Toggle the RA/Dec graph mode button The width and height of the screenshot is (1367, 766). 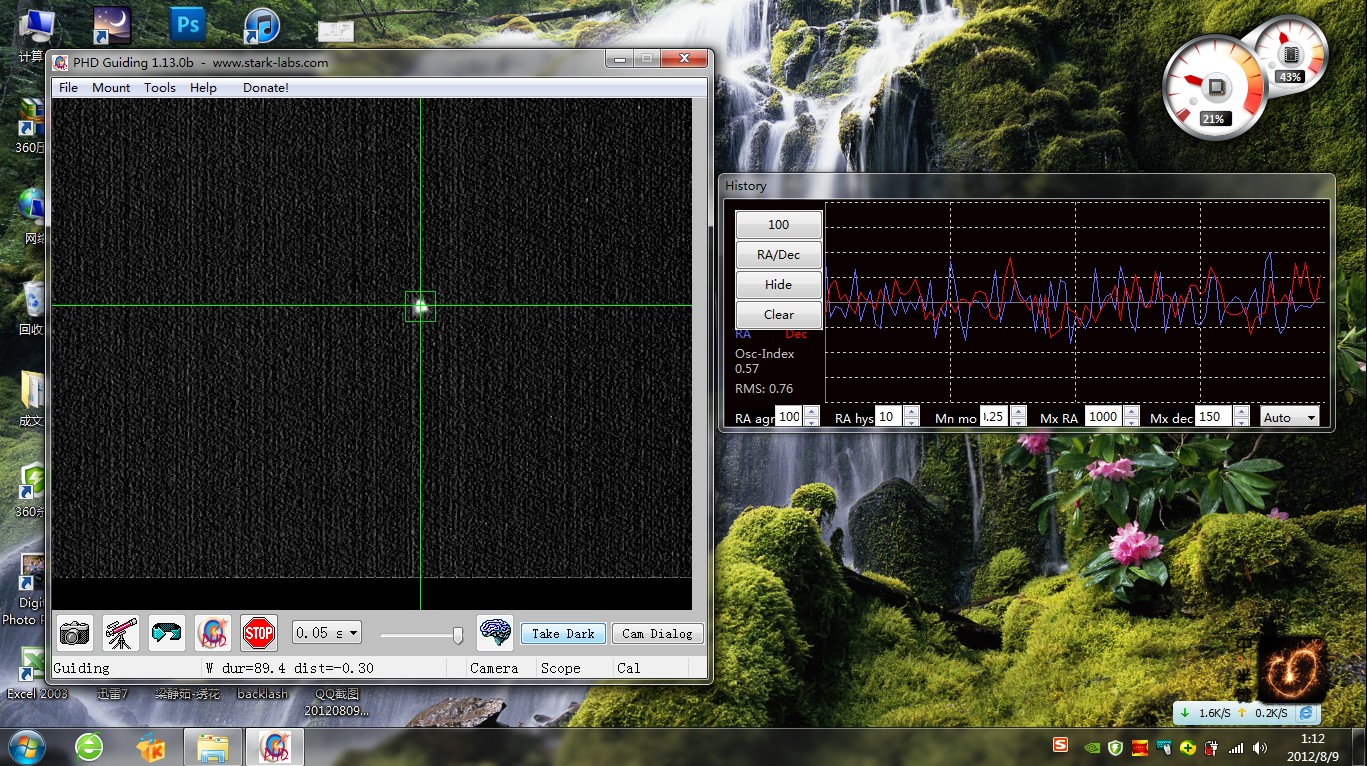[x=779, y=255]
